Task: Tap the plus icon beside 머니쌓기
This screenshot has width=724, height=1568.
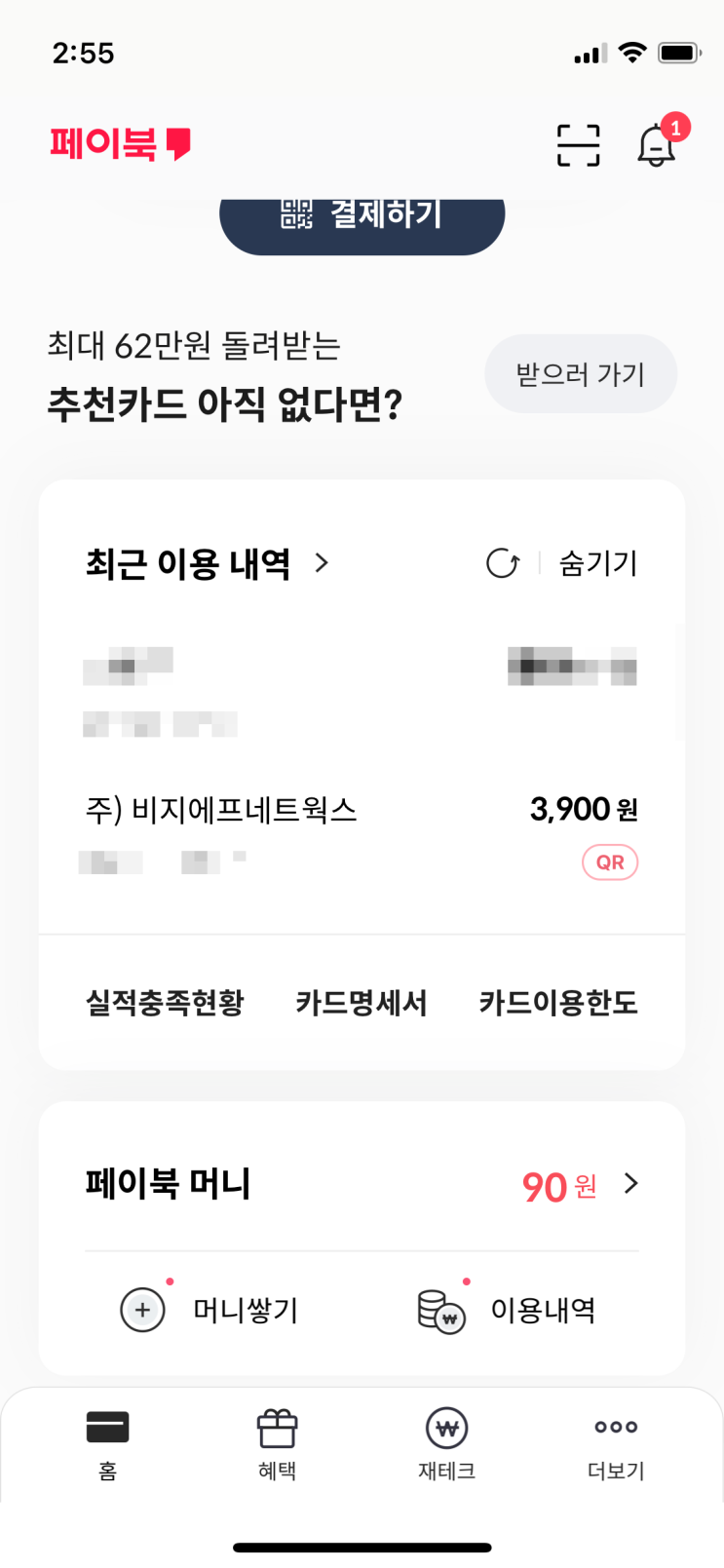Action: tap(142, 1310)
